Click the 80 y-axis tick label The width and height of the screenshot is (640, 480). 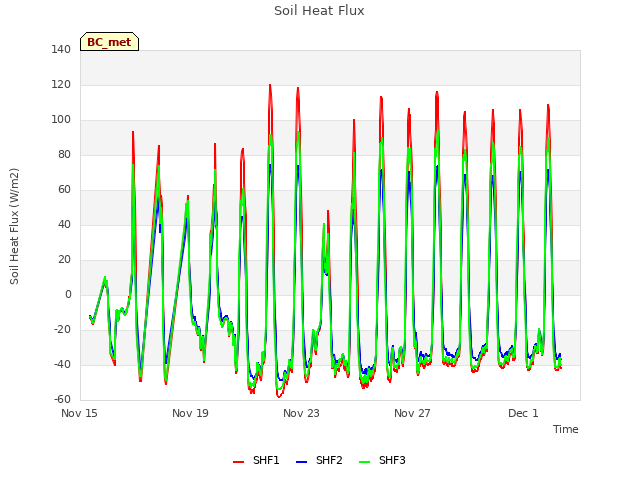coord(64,154)
